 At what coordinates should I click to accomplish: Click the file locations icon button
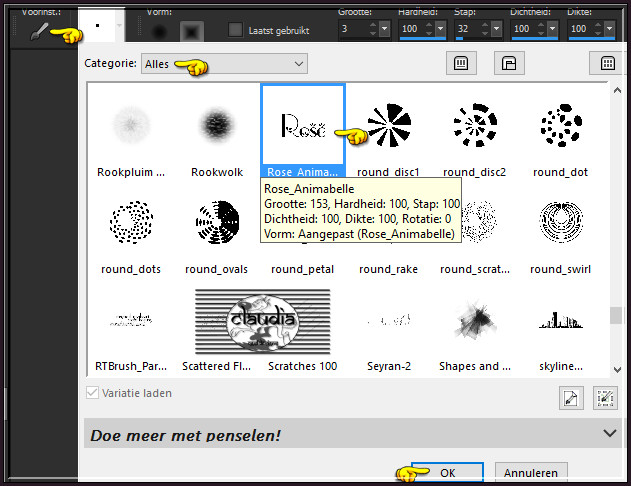point(509,63)
